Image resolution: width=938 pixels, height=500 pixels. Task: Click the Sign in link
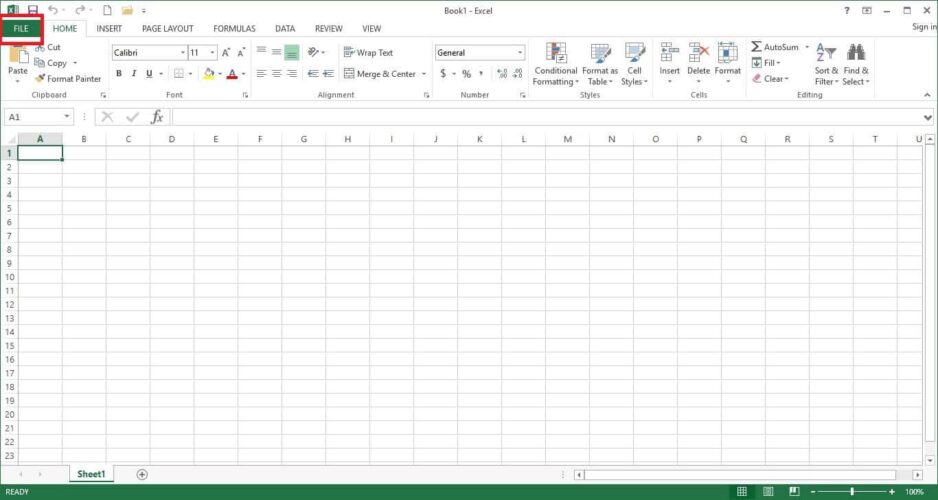[x=924, y=27]
